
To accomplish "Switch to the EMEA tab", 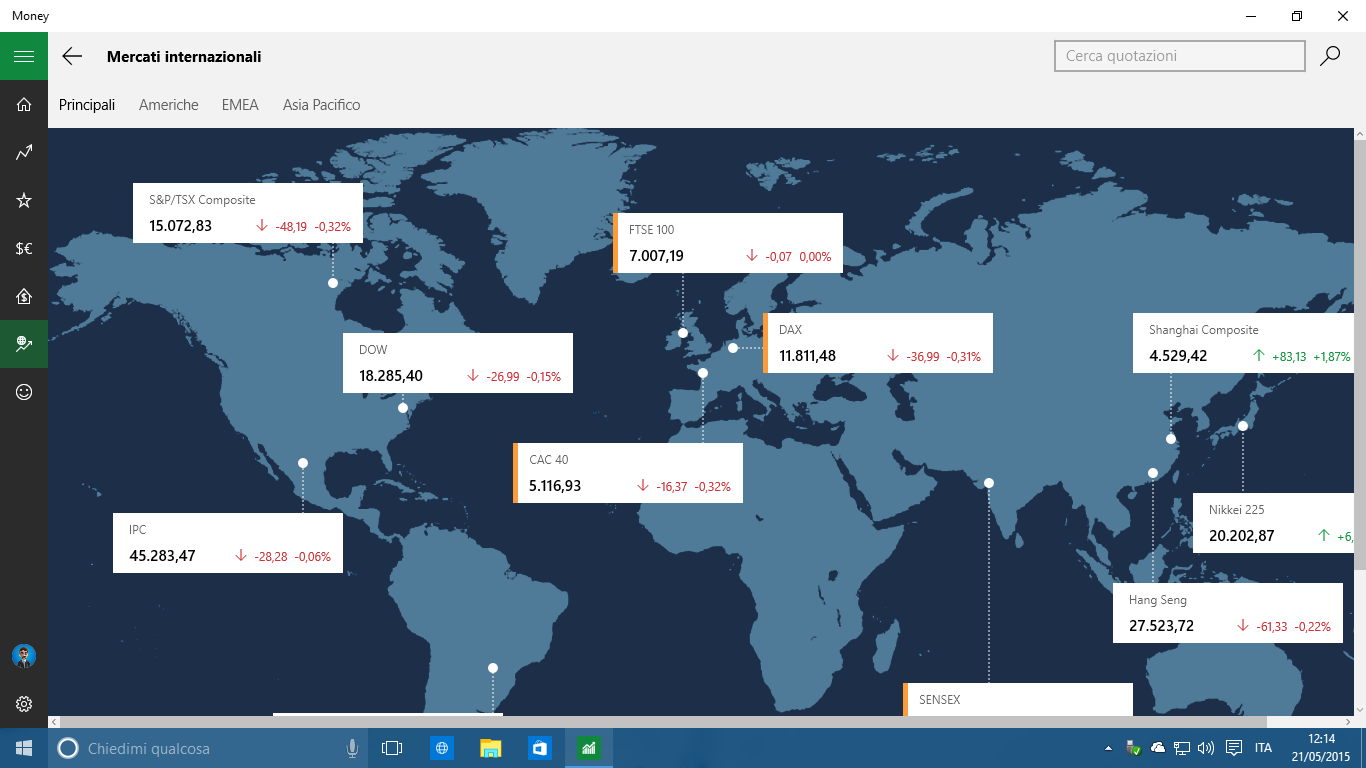I will click(240, 105).
